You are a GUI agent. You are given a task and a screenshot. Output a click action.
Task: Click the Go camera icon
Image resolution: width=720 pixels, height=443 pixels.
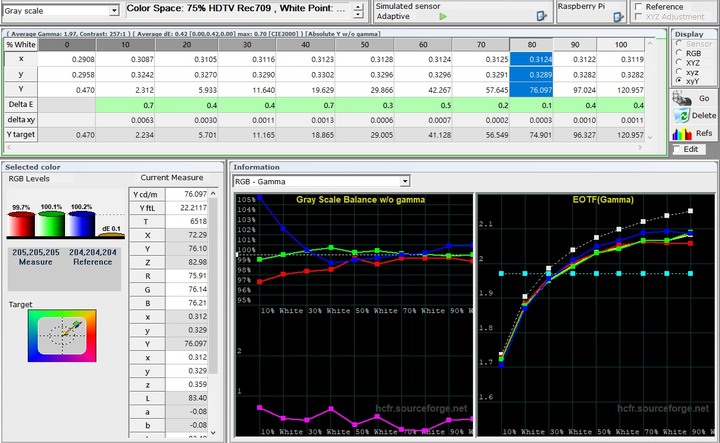coord(682,98)
